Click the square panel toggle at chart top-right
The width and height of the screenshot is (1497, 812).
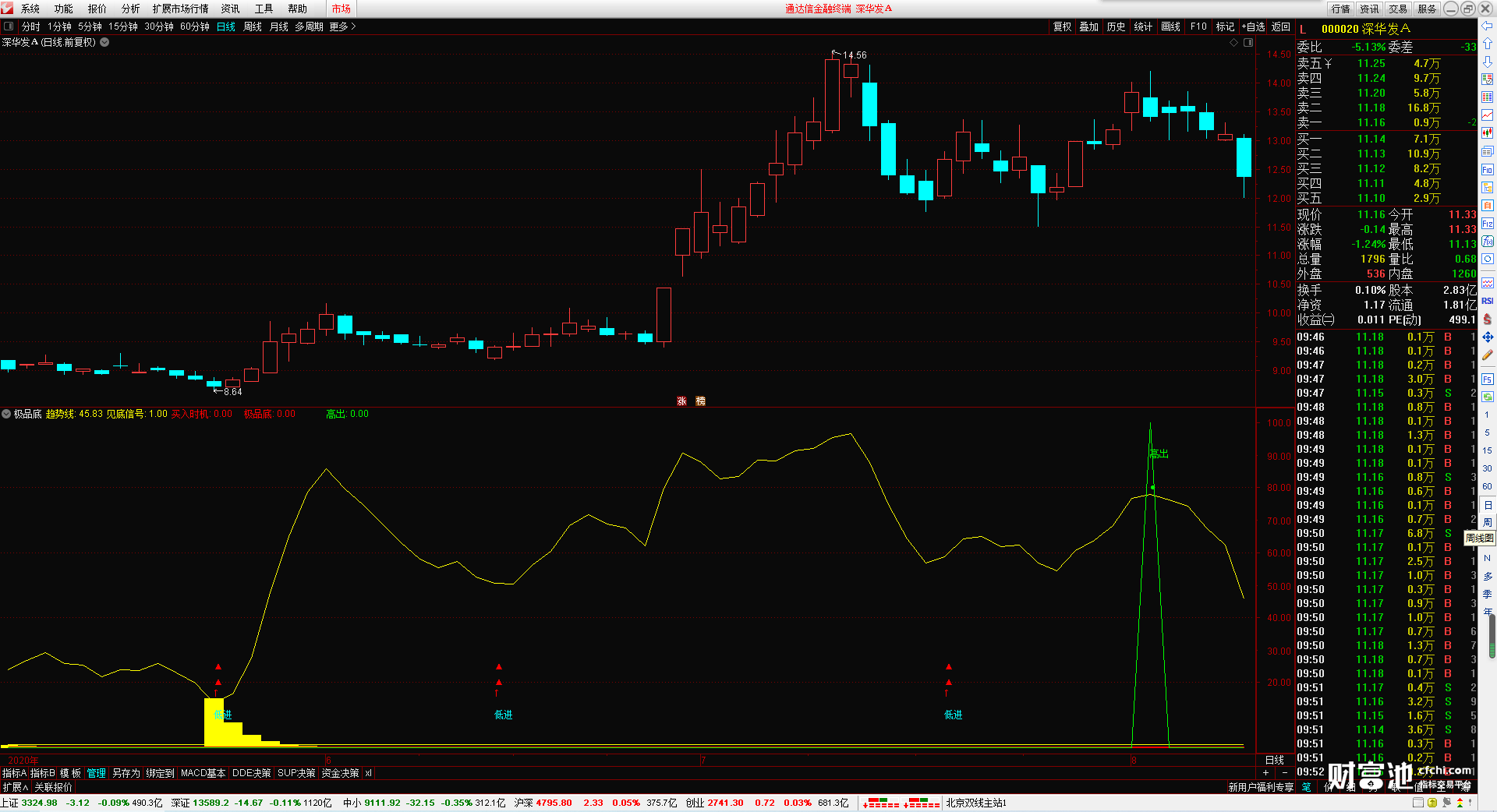point(1248,42)
